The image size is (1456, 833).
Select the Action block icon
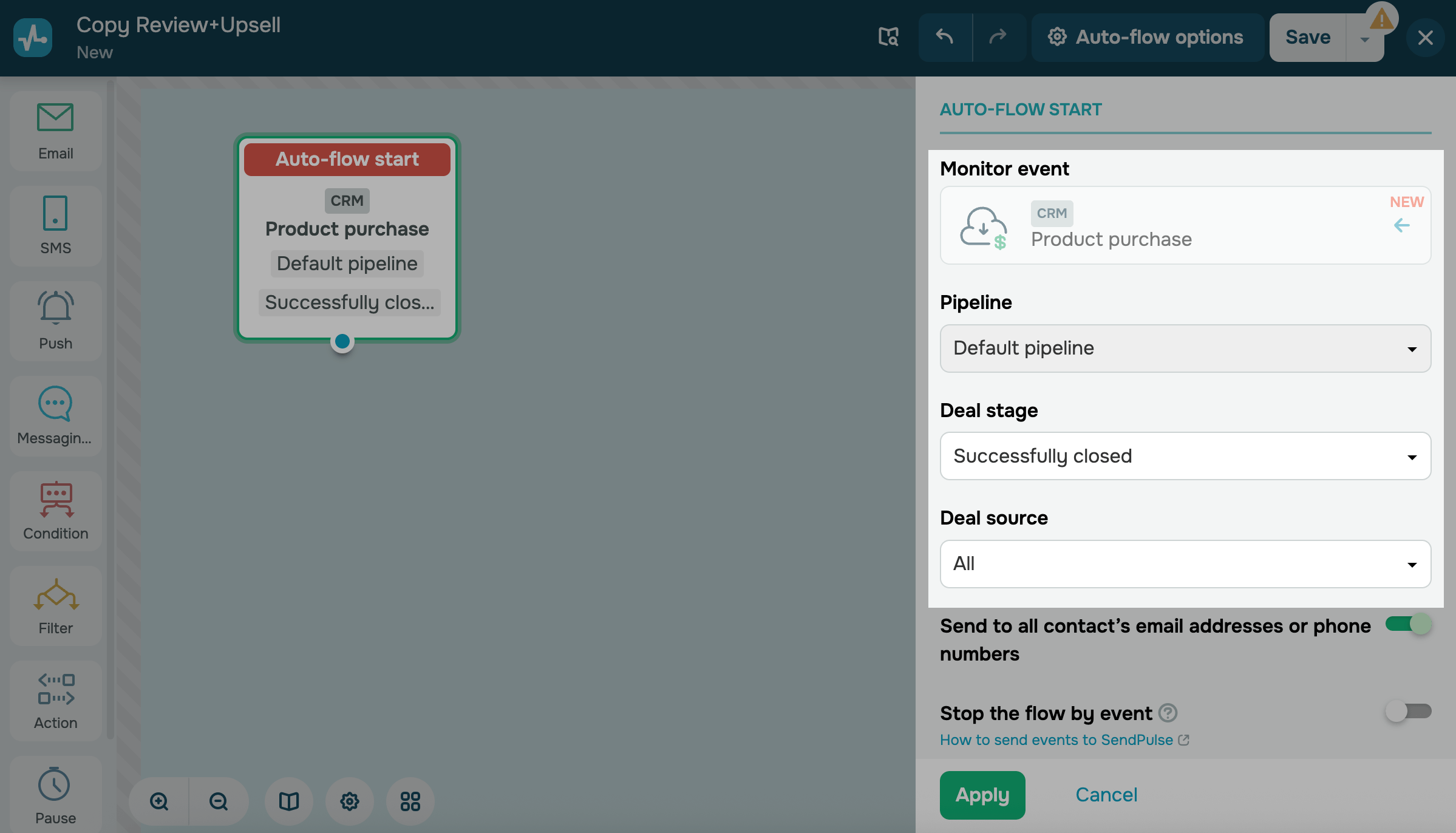55,689
